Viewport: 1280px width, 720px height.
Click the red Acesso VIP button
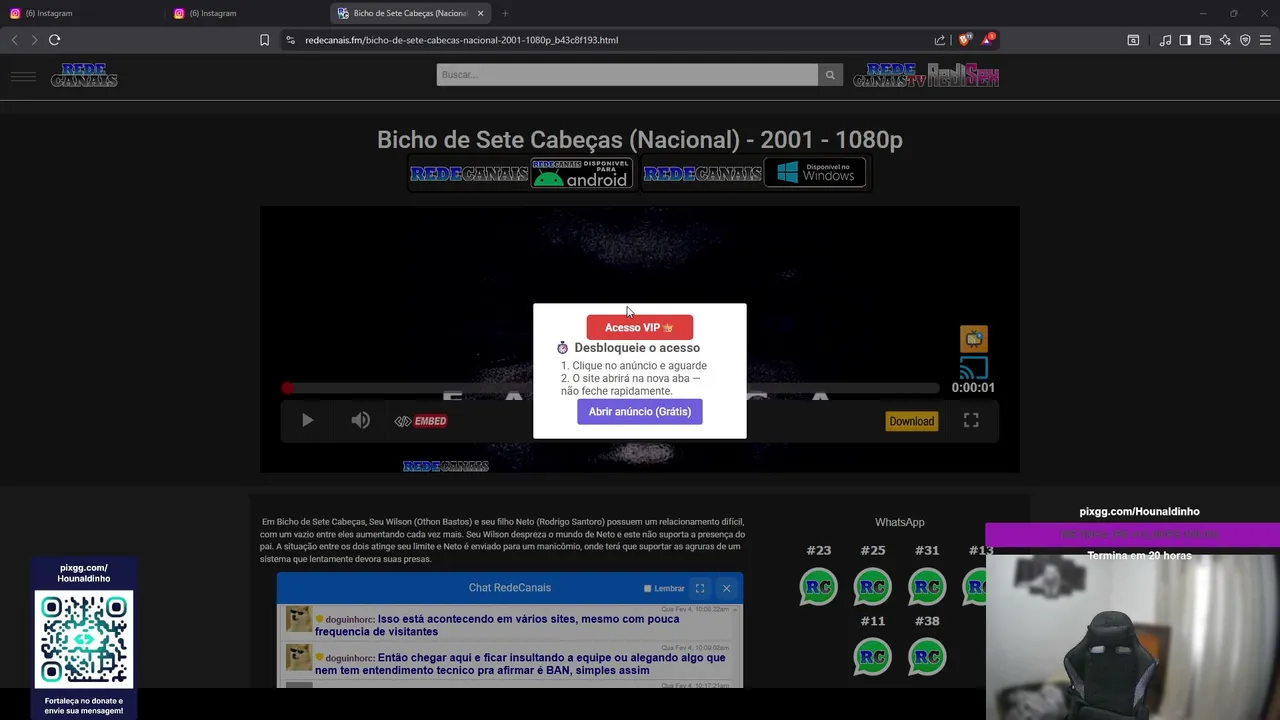[639, 327]
